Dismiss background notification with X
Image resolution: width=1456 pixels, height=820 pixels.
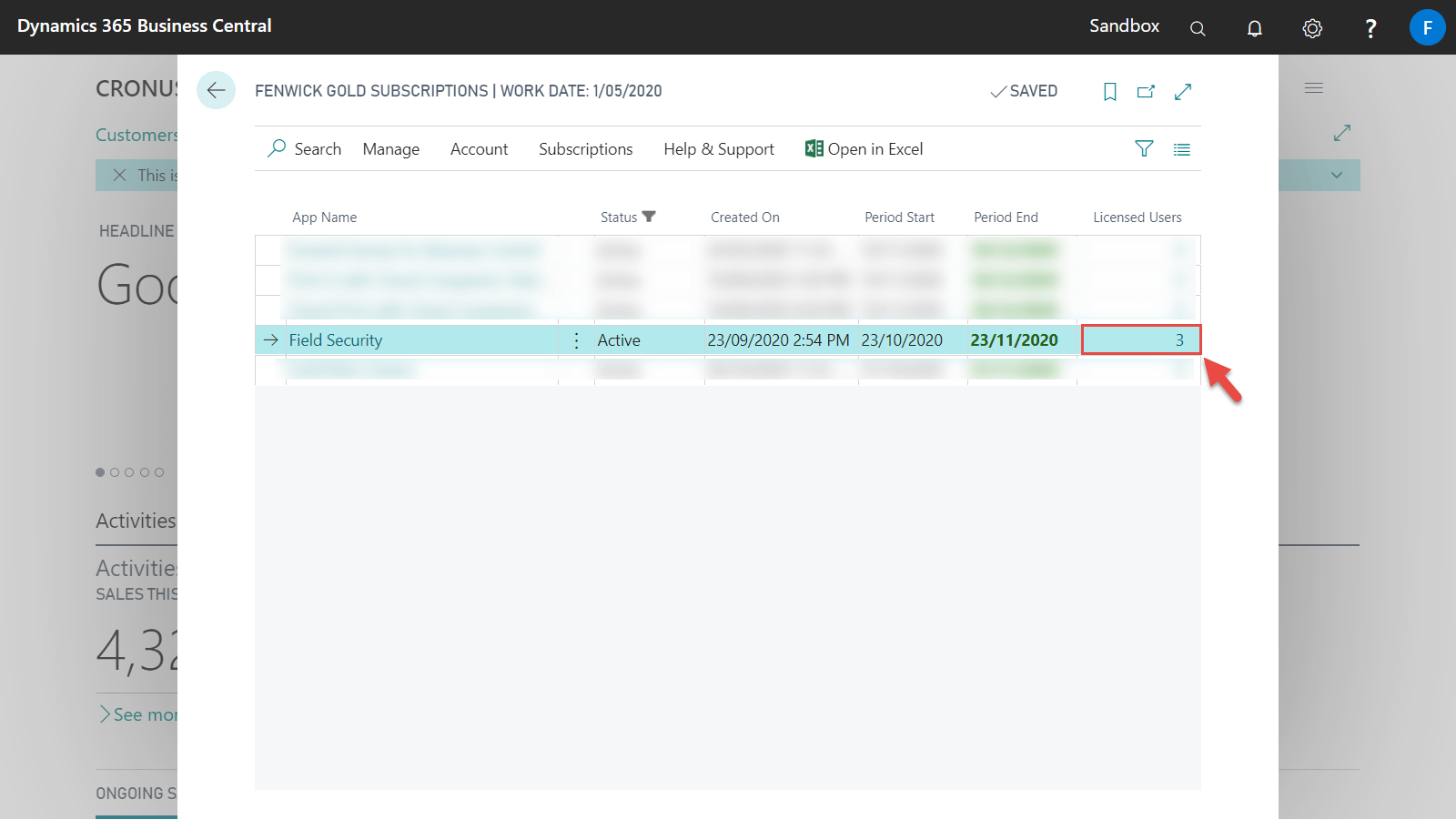[119, 175]
